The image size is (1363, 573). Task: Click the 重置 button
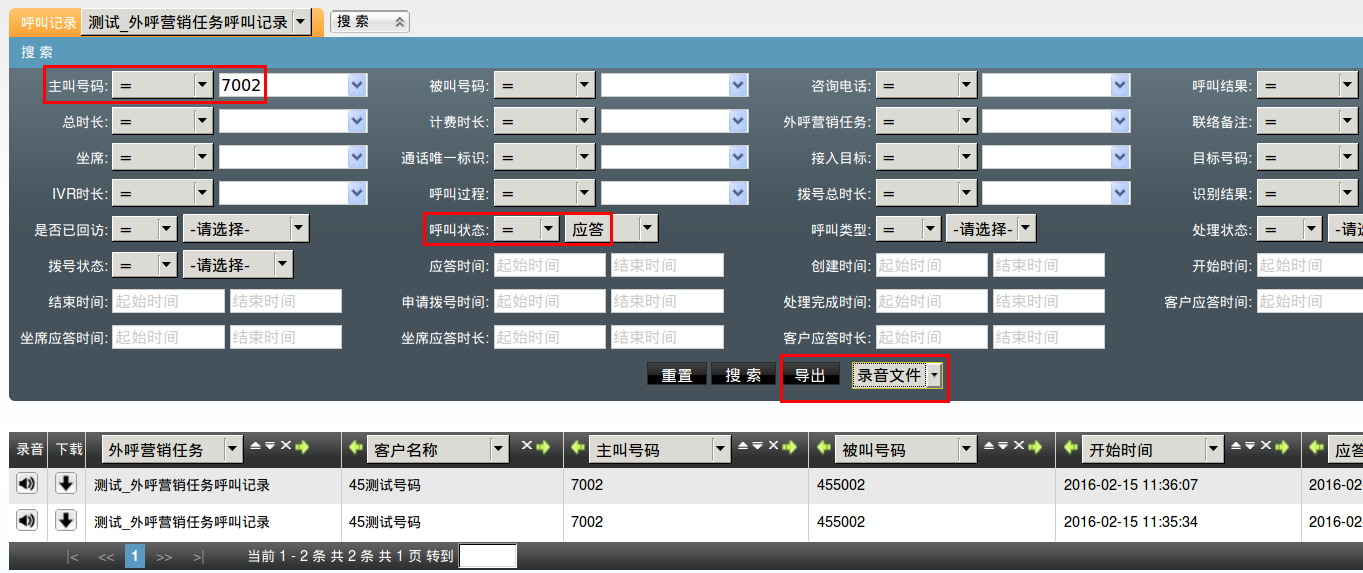click(677, 375)
